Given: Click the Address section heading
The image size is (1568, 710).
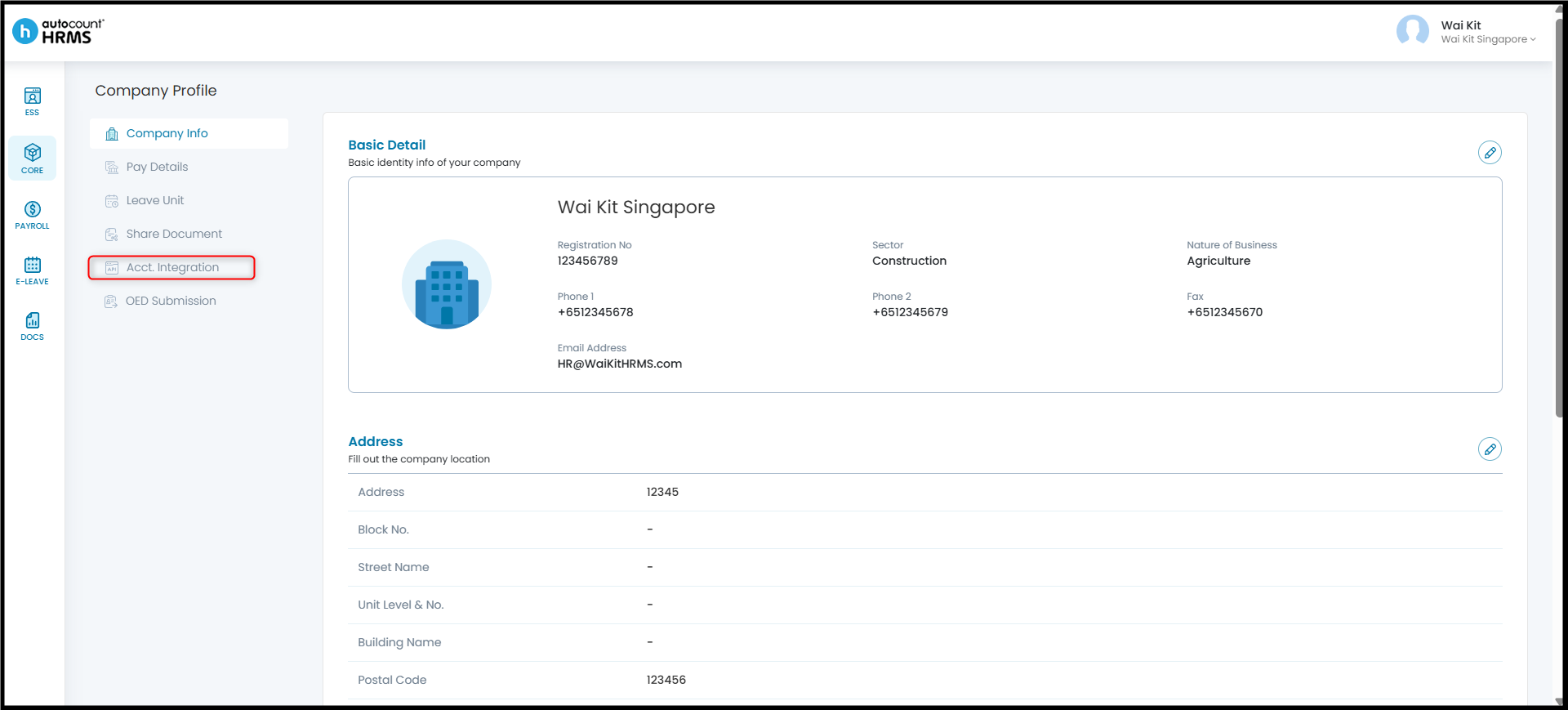Looking at the screenshot, I should 376,441.
